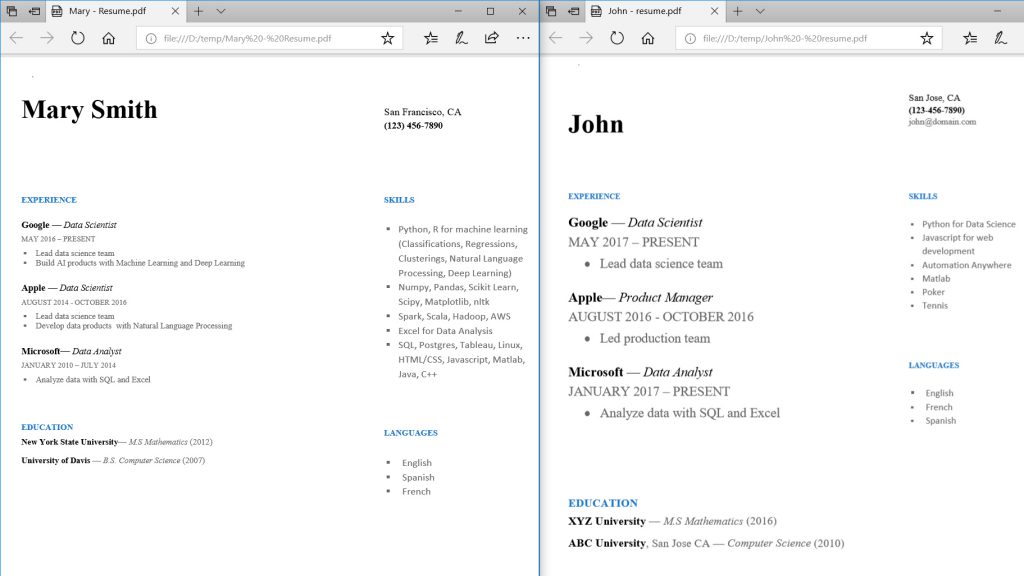Add Mary resume to favorites with star
1024x576 pixels.
[388, 39]
